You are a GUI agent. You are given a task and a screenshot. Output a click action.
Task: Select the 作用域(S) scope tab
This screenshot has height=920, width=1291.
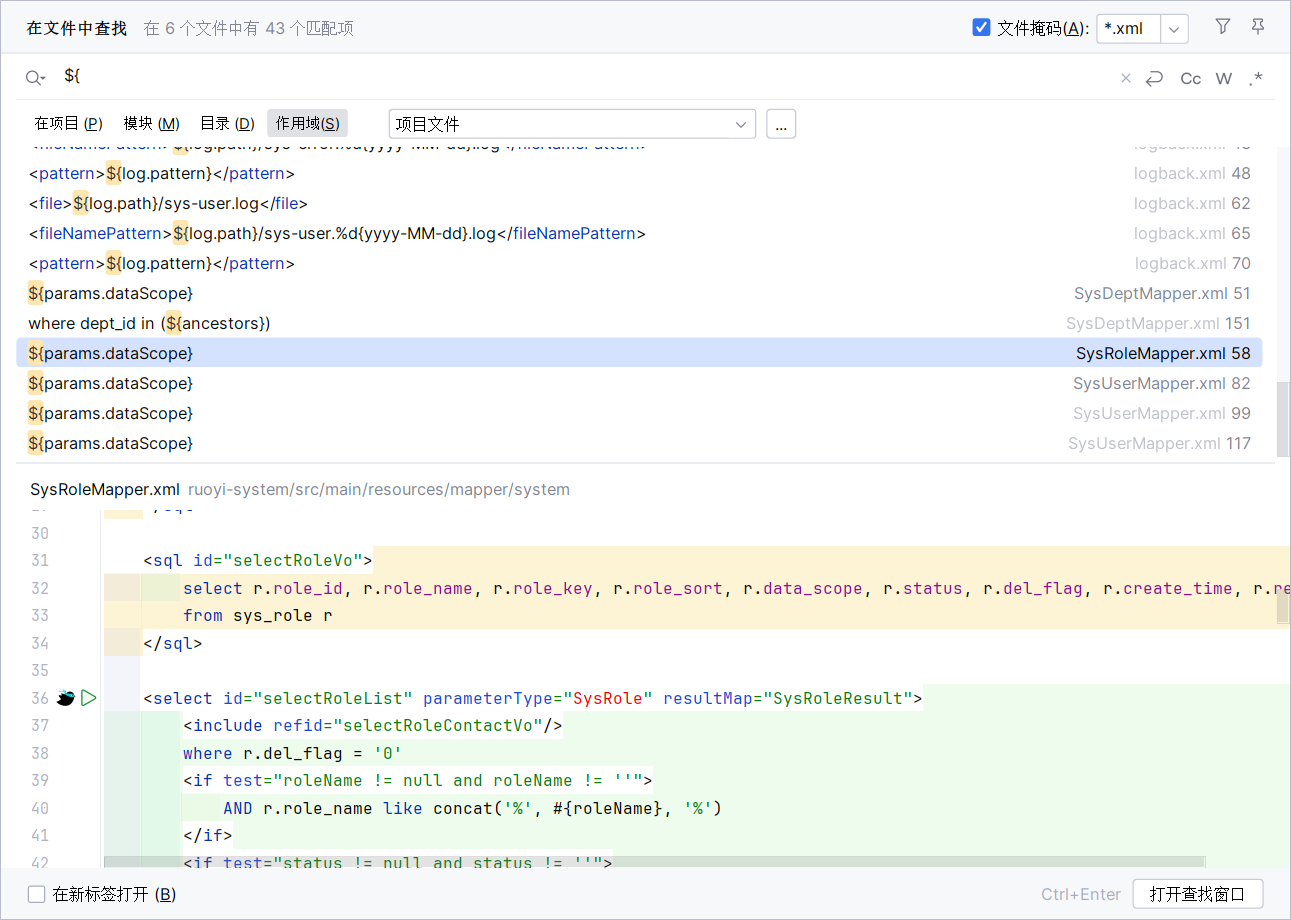(x=307, y=124)
